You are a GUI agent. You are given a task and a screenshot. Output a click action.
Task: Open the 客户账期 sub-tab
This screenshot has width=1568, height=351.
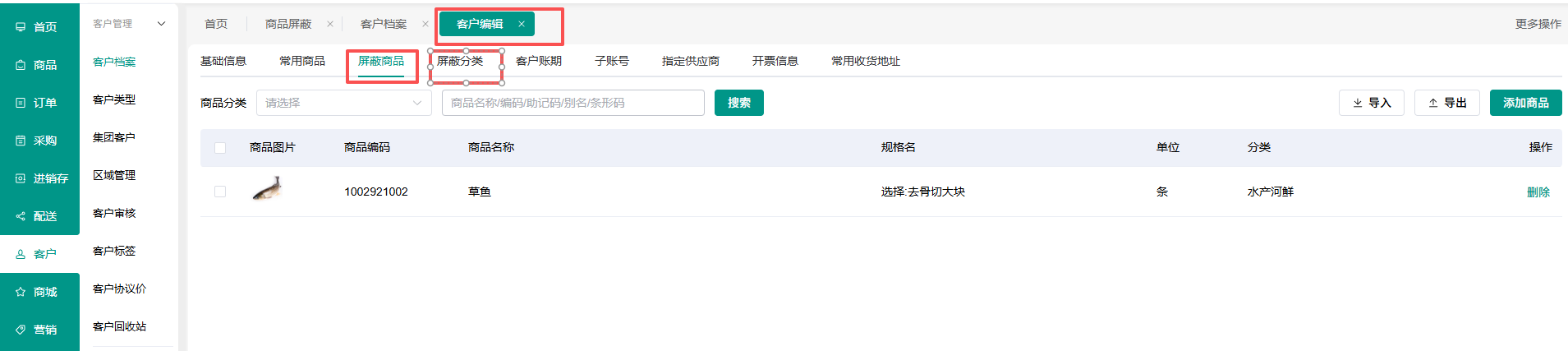tap(539, 61)
